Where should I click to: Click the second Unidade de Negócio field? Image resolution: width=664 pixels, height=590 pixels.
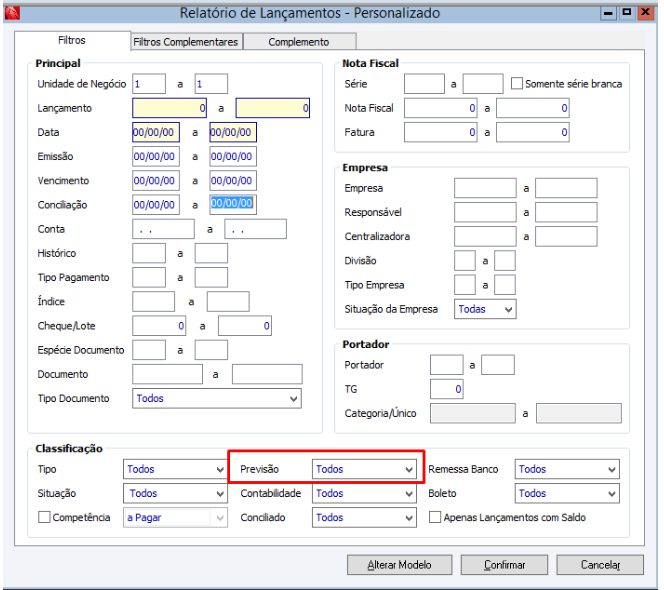point(211,84)
